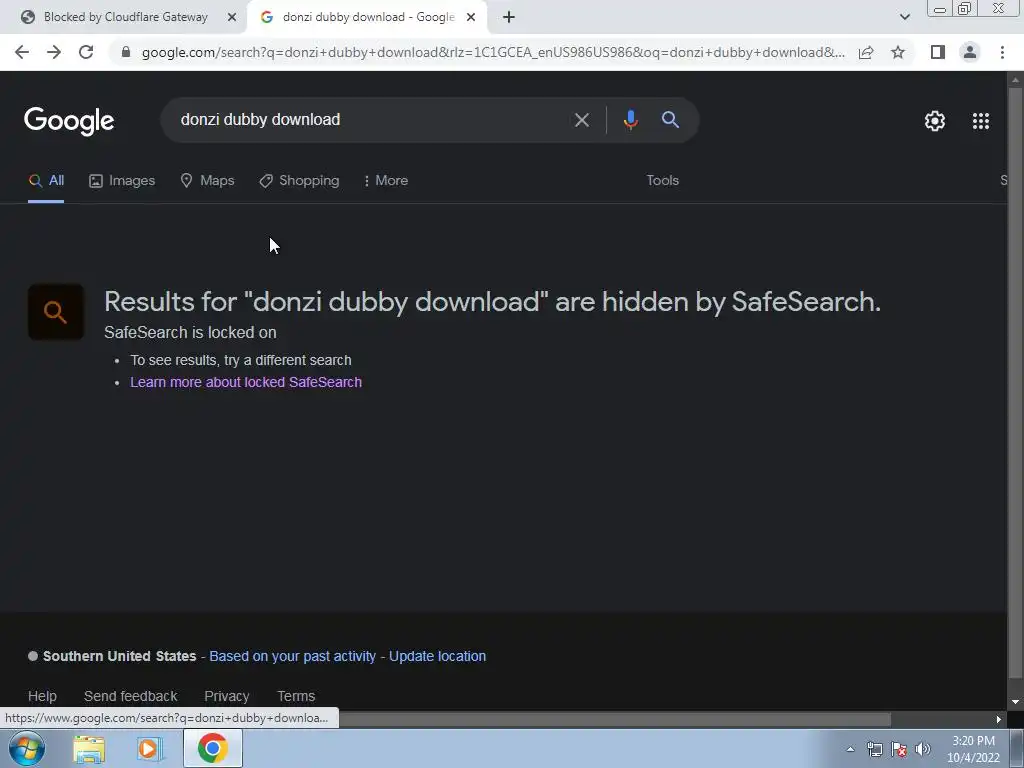Screen dimensions: 1024x768
Task: Switch to Shopping results
Action: [x=299, y=181]
